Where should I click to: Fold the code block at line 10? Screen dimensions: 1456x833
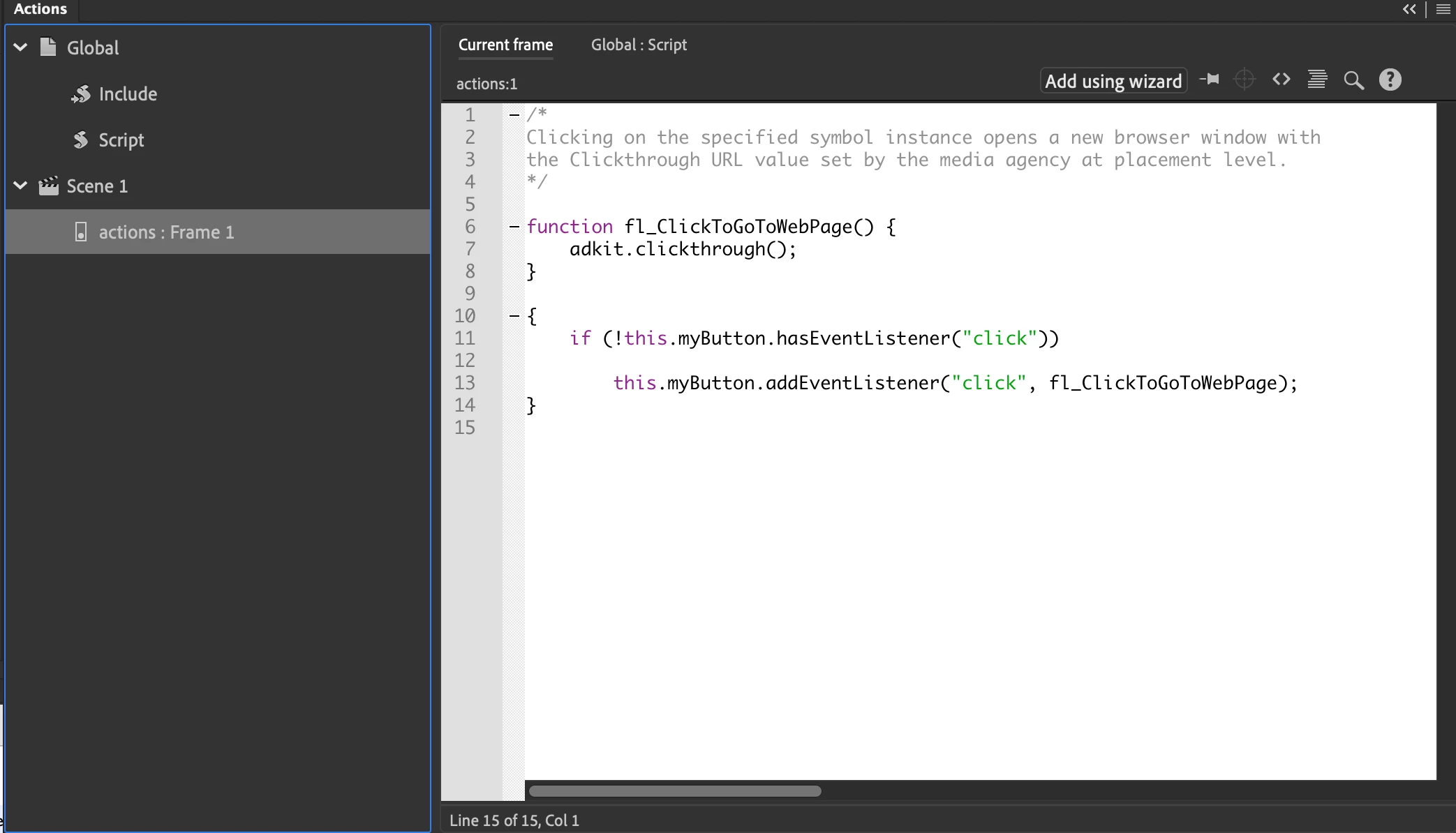tap(514, 315)
